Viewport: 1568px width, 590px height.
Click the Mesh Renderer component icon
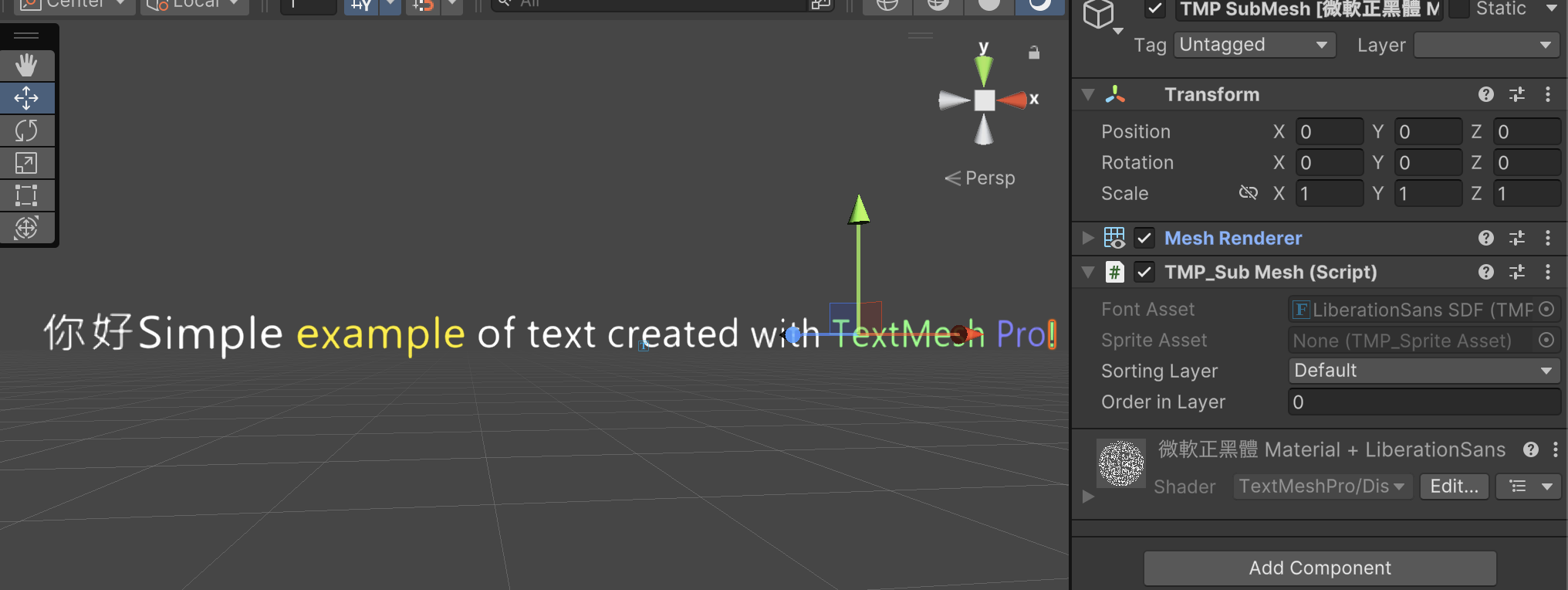(1115, 238)
